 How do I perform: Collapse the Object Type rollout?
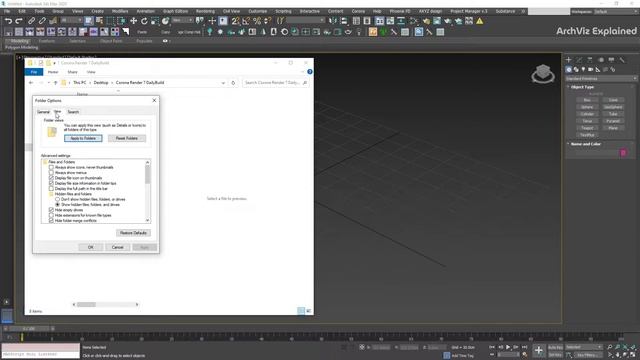[582, 87]
